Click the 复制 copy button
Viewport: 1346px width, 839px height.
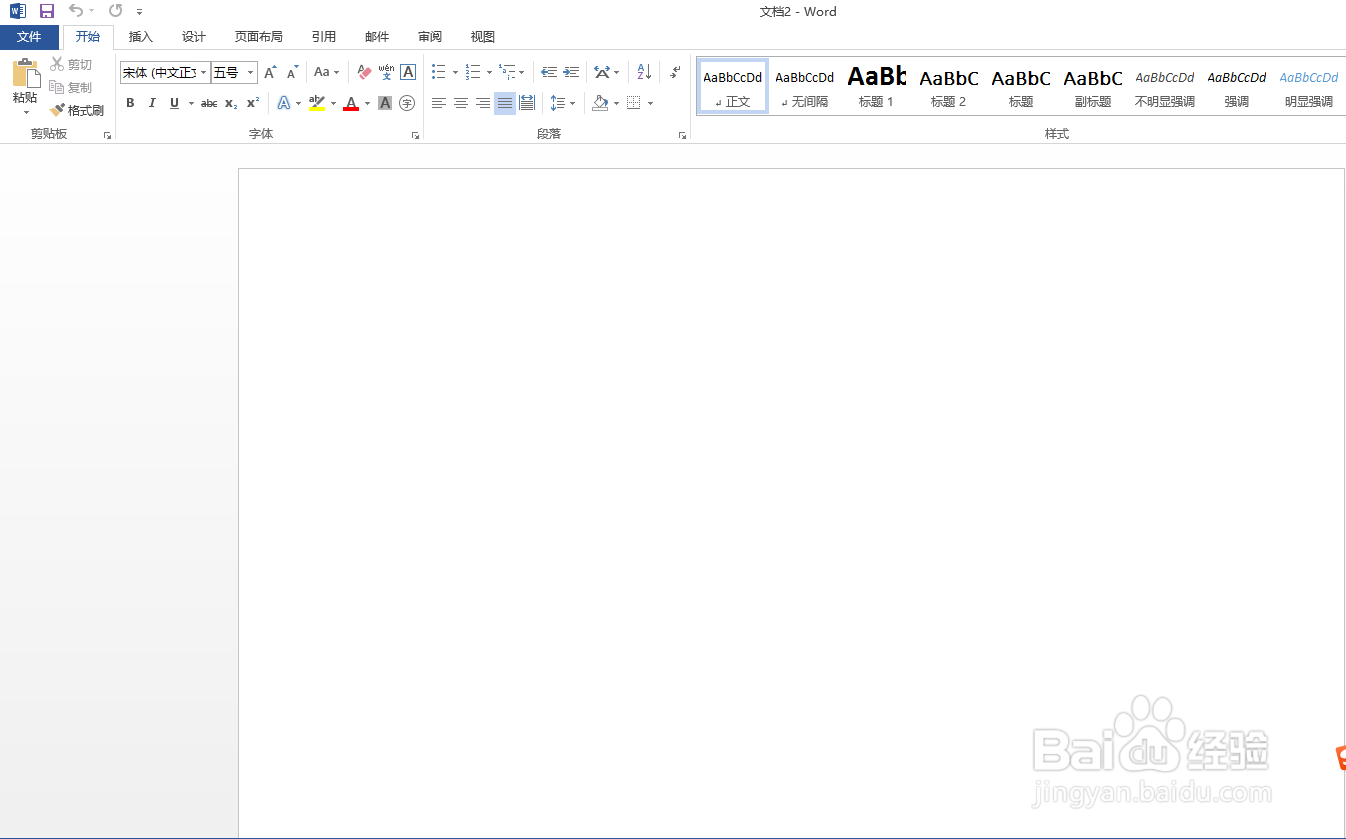[x=71, y=87]
